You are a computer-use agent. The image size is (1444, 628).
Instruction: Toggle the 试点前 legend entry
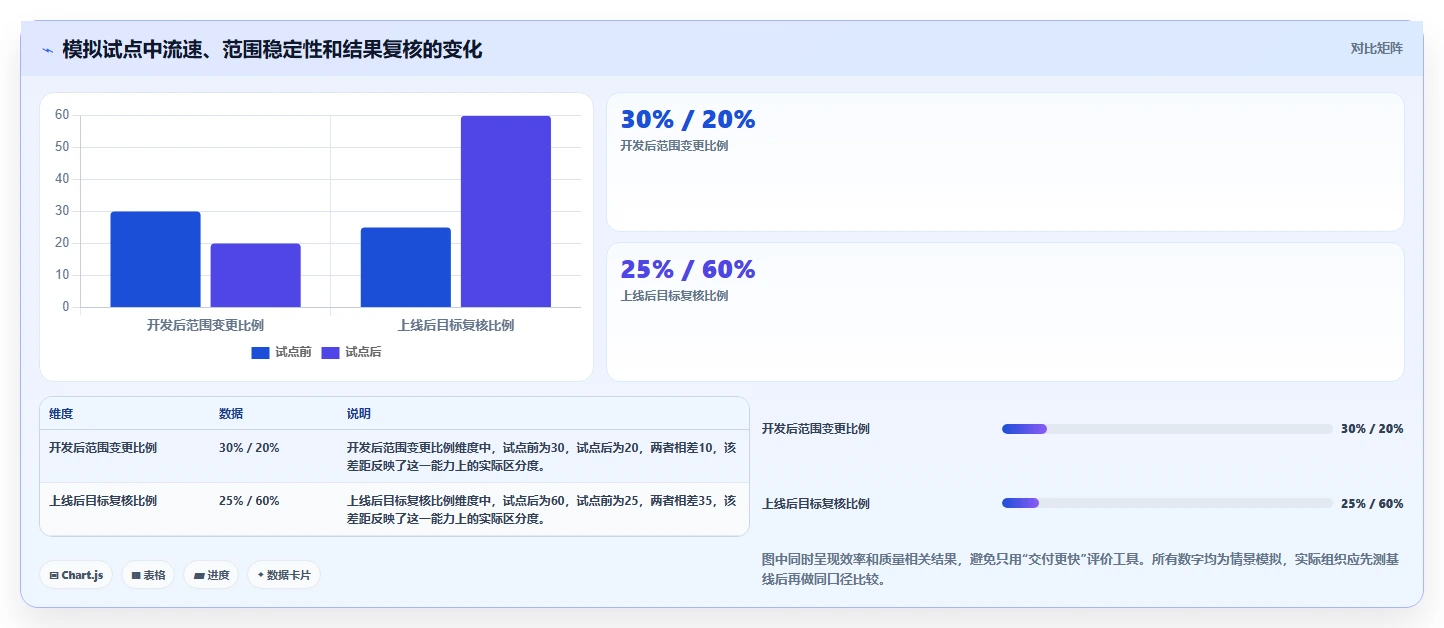(281, 352)
